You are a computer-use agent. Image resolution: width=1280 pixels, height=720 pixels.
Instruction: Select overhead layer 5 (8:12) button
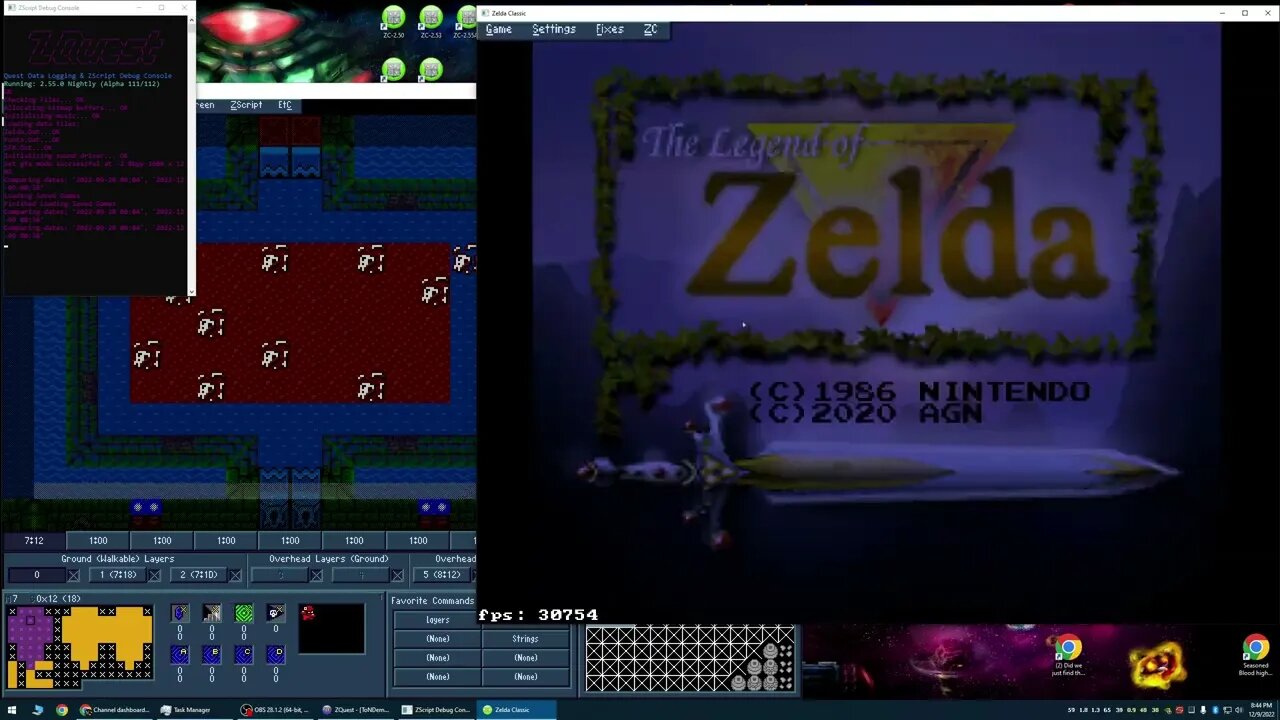click(x=441, y=575)
